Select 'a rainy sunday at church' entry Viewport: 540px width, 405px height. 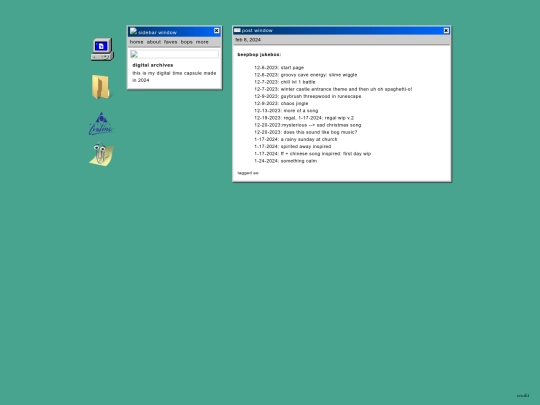(296, 139)
